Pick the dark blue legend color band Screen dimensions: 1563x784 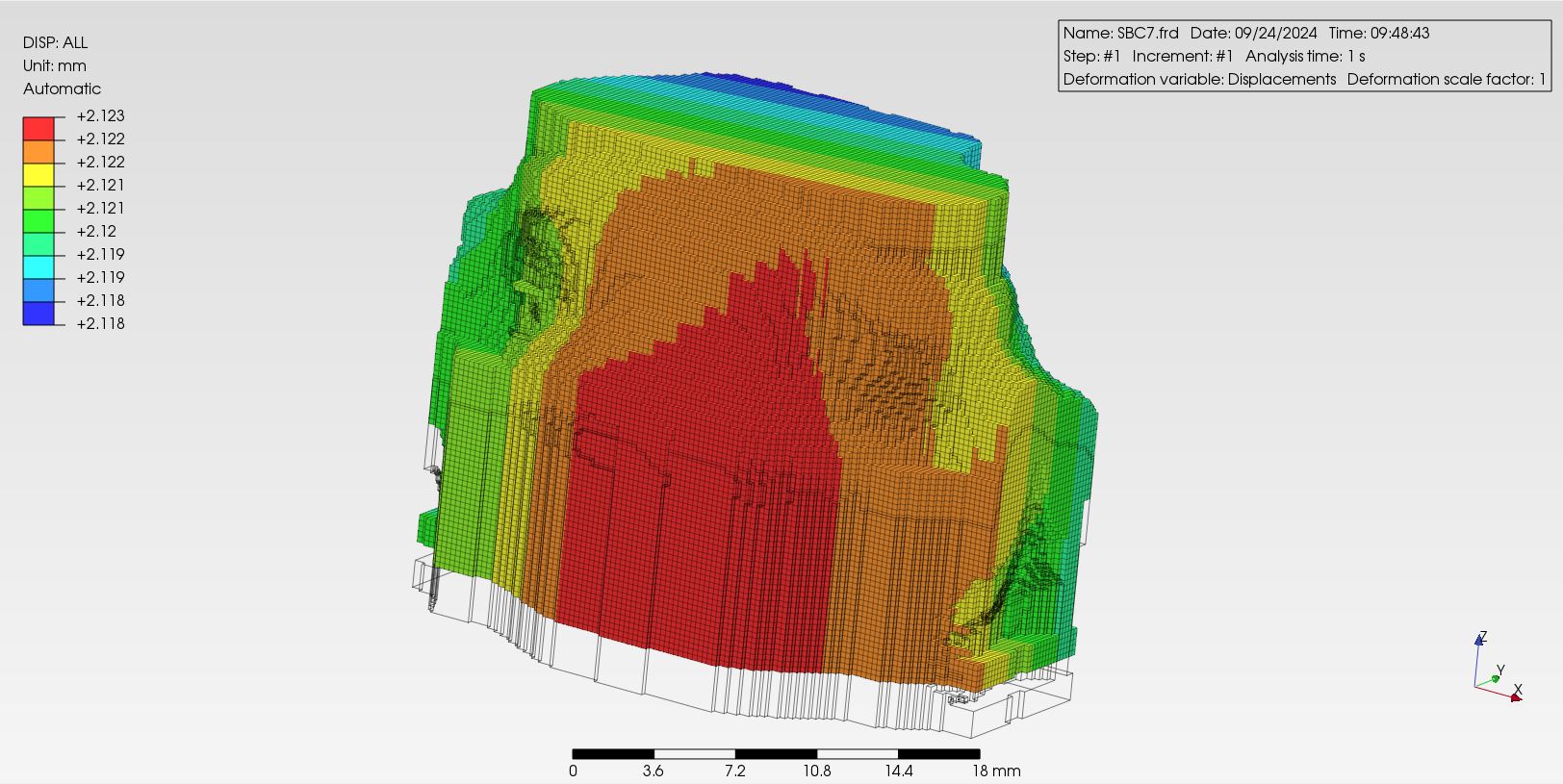pos(38,314)
